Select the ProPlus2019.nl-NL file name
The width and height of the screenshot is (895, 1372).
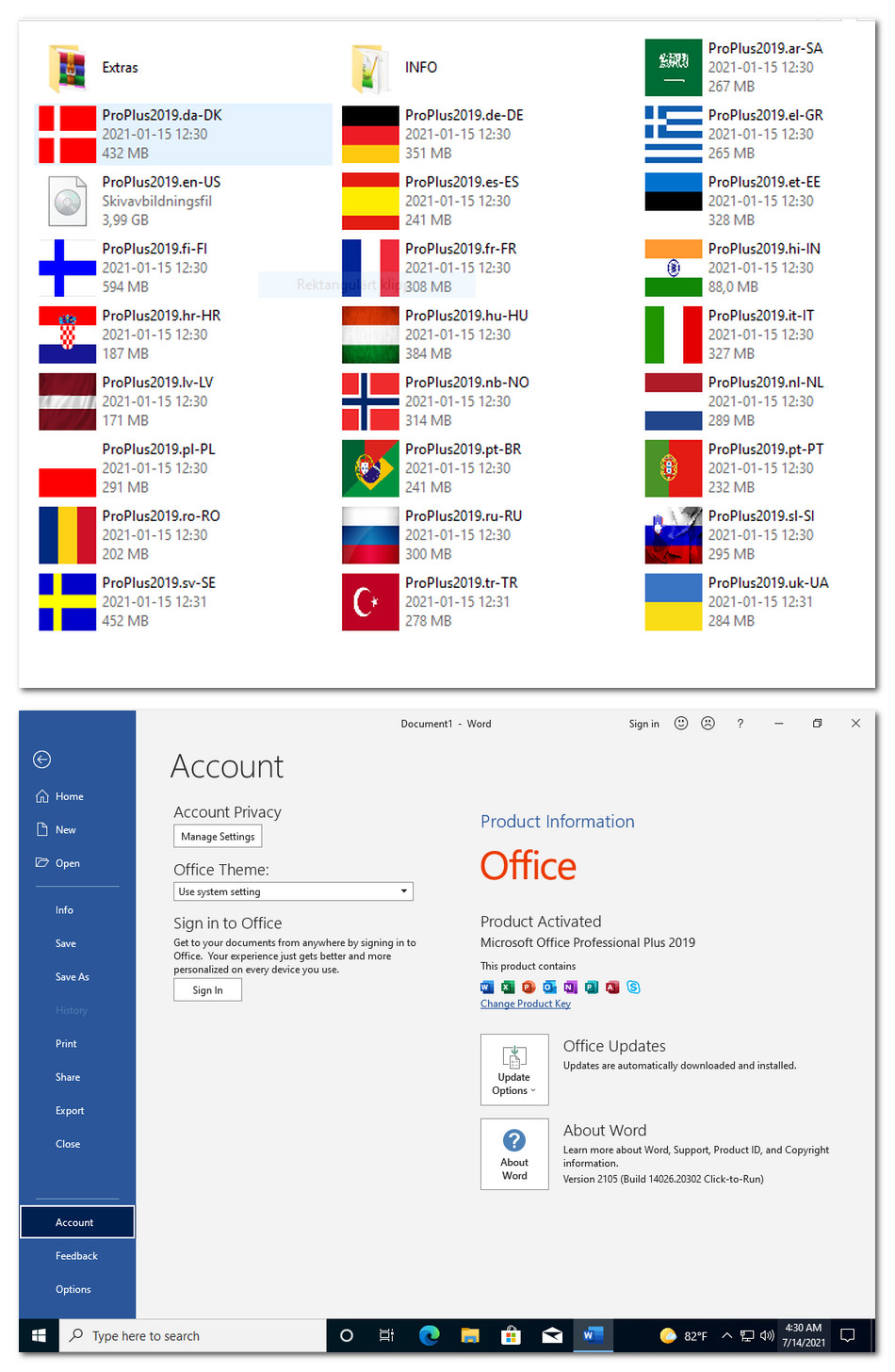click(x=766, y=383)
